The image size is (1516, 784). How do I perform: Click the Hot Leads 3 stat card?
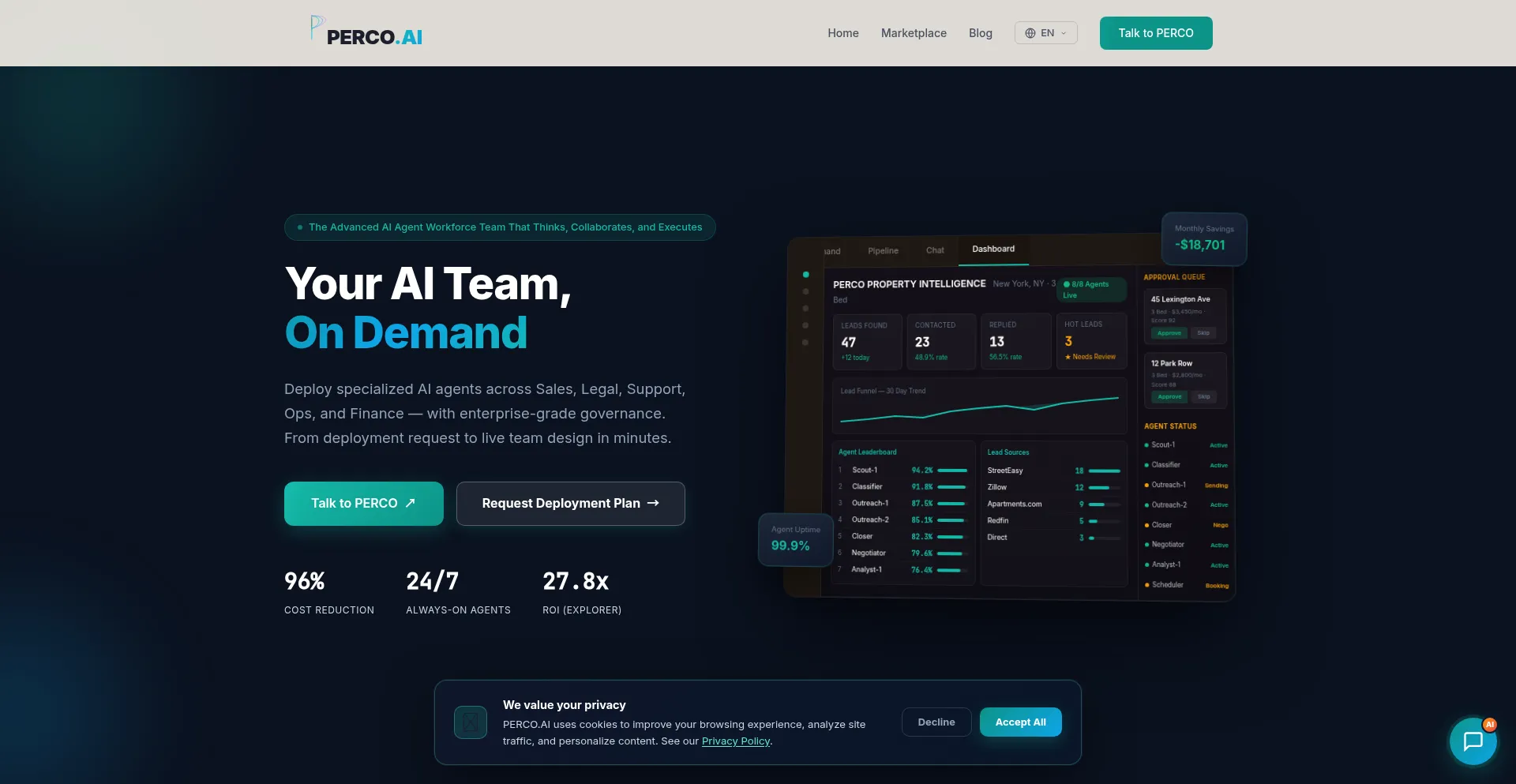(1091, 340)
